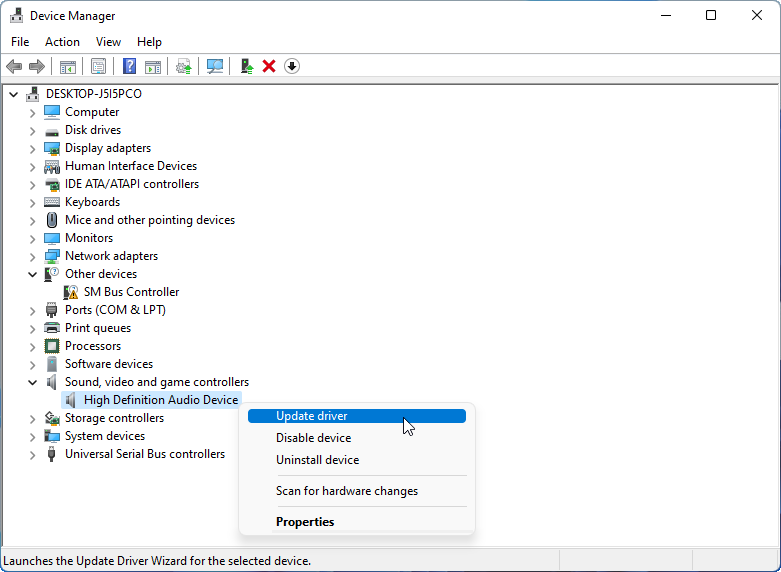Maximize the Device Manager window
The image size is (781, 572).
[711, 15]
